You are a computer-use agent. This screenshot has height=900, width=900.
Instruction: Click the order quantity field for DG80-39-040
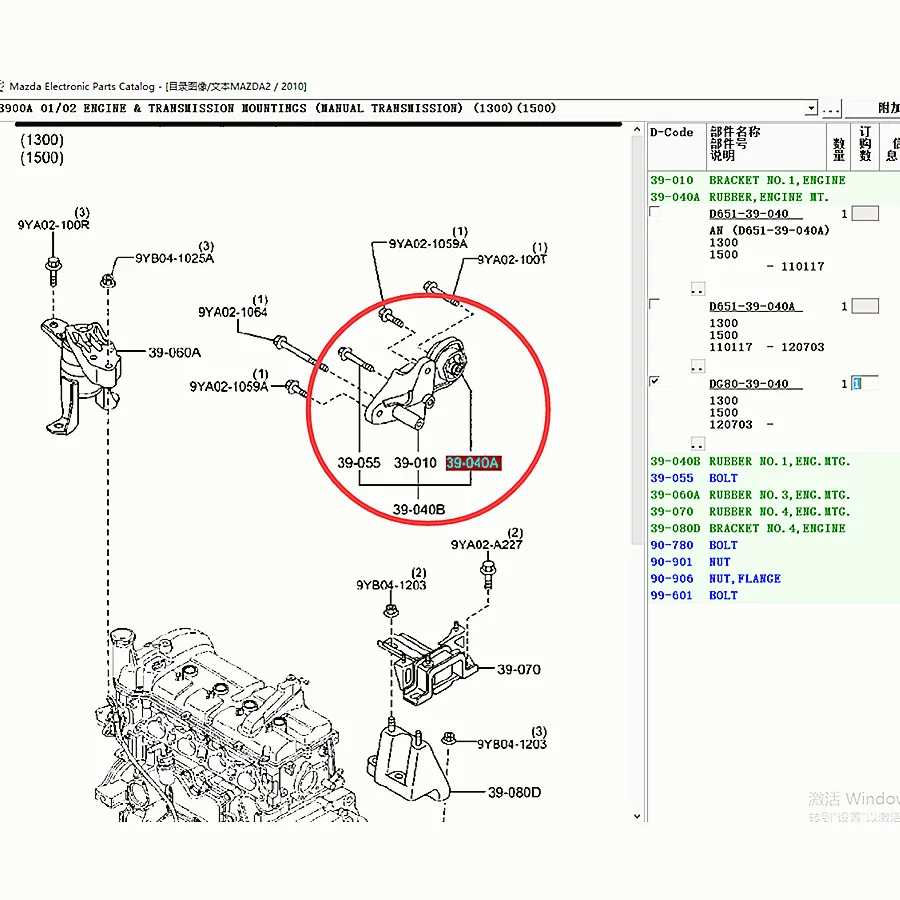pyautogui.click(x=865, y=383)
